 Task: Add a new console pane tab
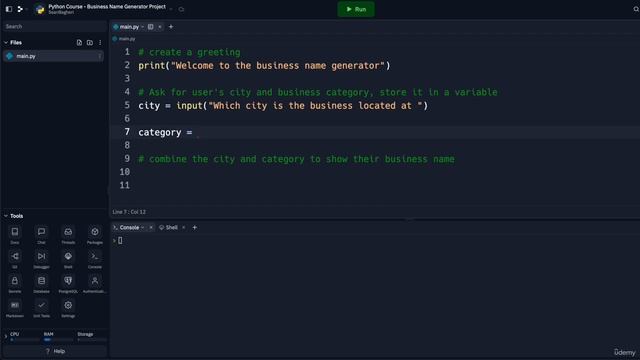click(x=195, y=227)
